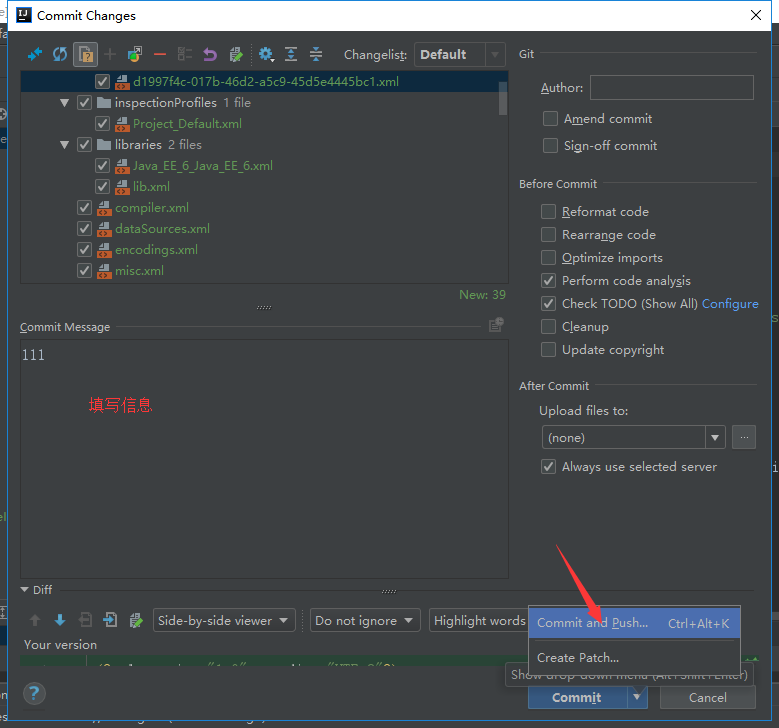
Task: Tick the Rearrange code checkbox
Action: (x=548, y=235)
